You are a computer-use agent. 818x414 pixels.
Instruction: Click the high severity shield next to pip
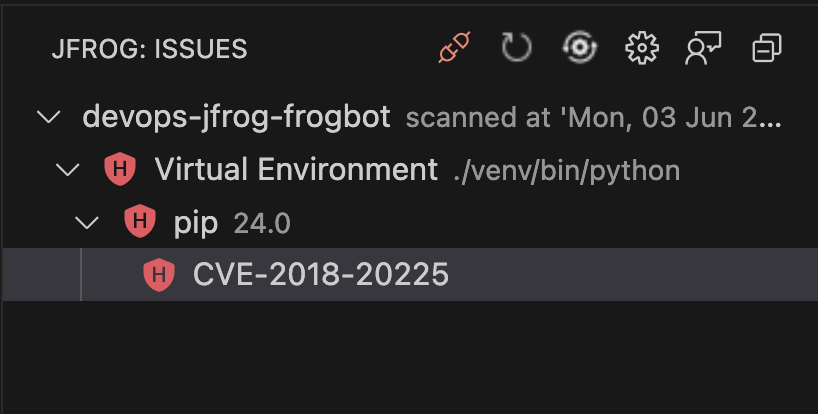pos(139,222)
